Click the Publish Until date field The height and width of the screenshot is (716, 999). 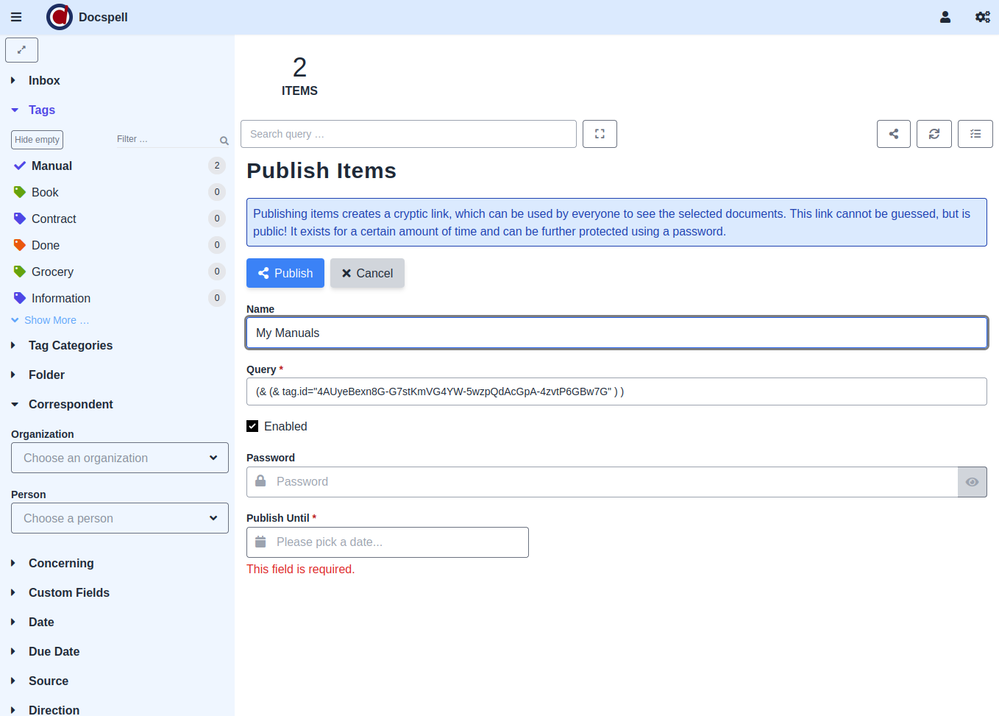coord(387,542)
